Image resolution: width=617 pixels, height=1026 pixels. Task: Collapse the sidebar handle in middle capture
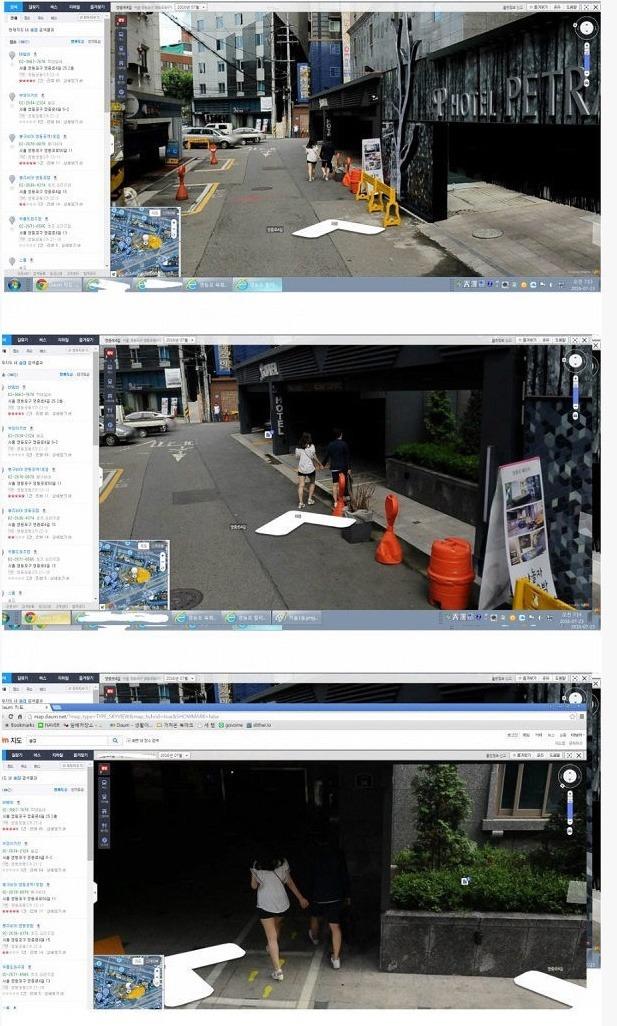point(101,478)
